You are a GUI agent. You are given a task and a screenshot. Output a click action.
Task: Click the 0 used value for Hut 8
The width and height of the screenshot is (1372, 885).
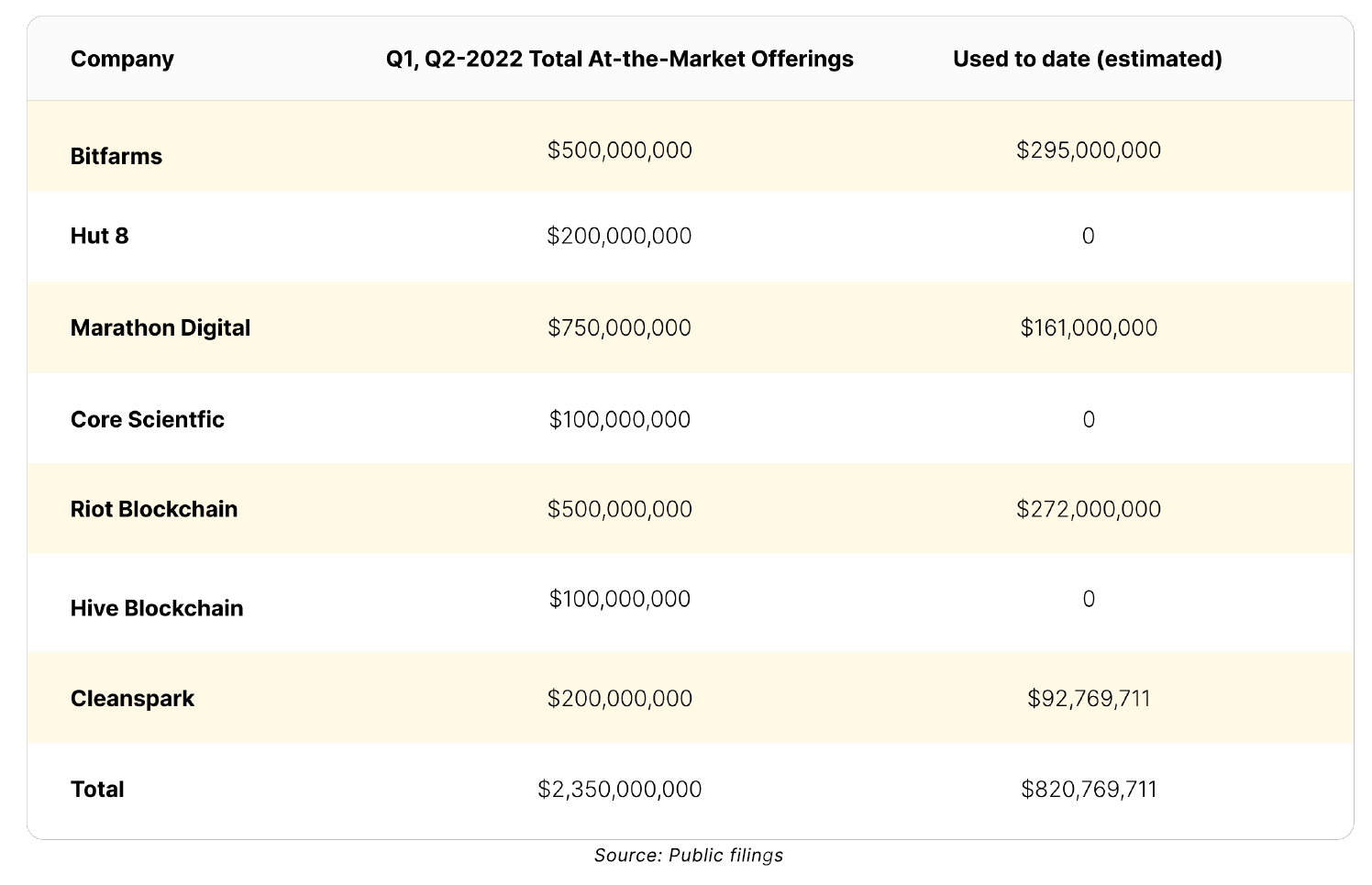pos(1089,236)
